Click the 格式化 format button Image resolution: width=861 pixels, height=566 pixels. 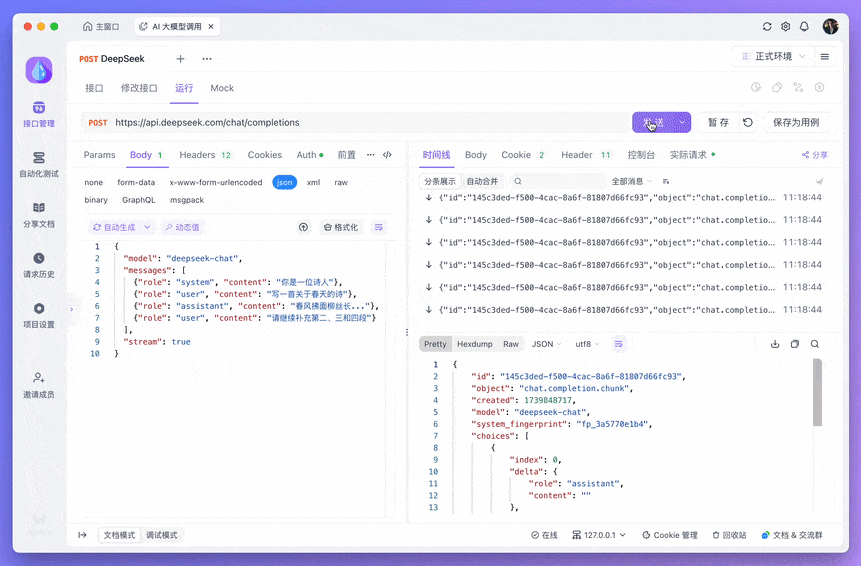340,227
